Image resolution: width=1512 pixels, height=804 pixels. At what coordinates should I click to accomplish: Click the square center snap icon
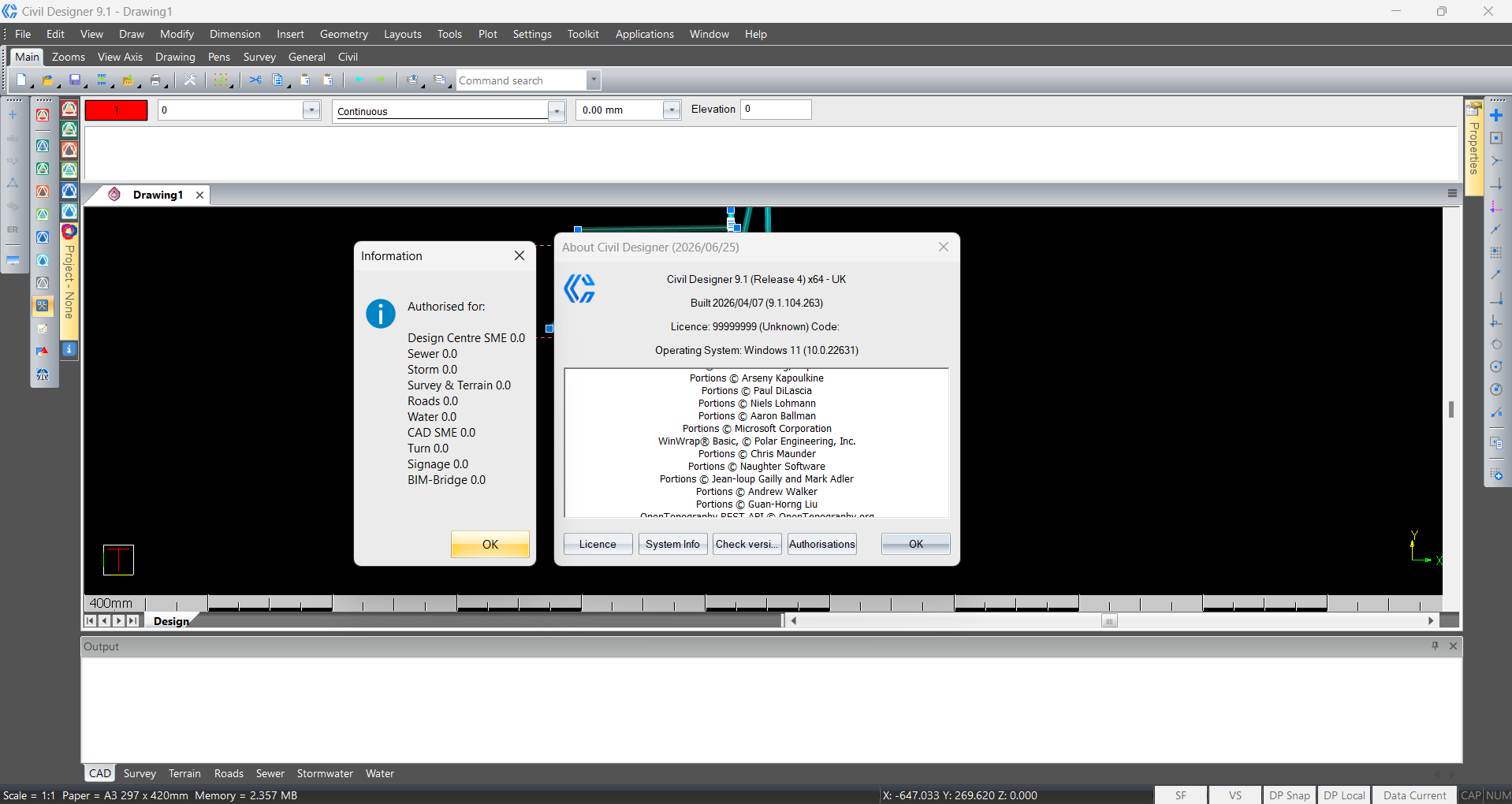pos(1495,138)
